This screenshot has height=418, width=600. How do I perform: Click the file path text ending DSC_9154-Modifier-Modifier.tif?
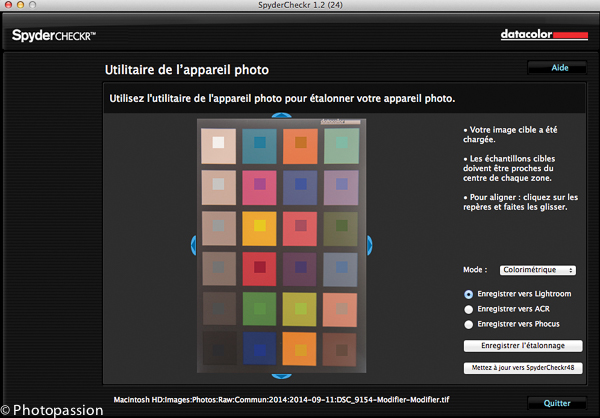pyautogui.click(x=282, y=400)
